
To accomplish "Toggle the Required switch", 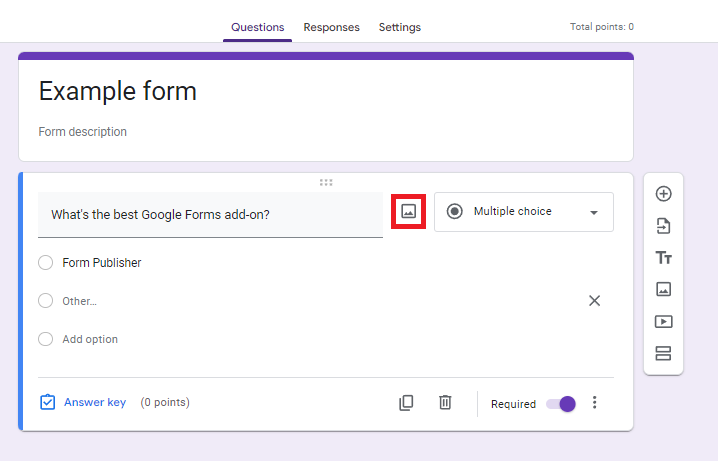I will click(561, 404).
